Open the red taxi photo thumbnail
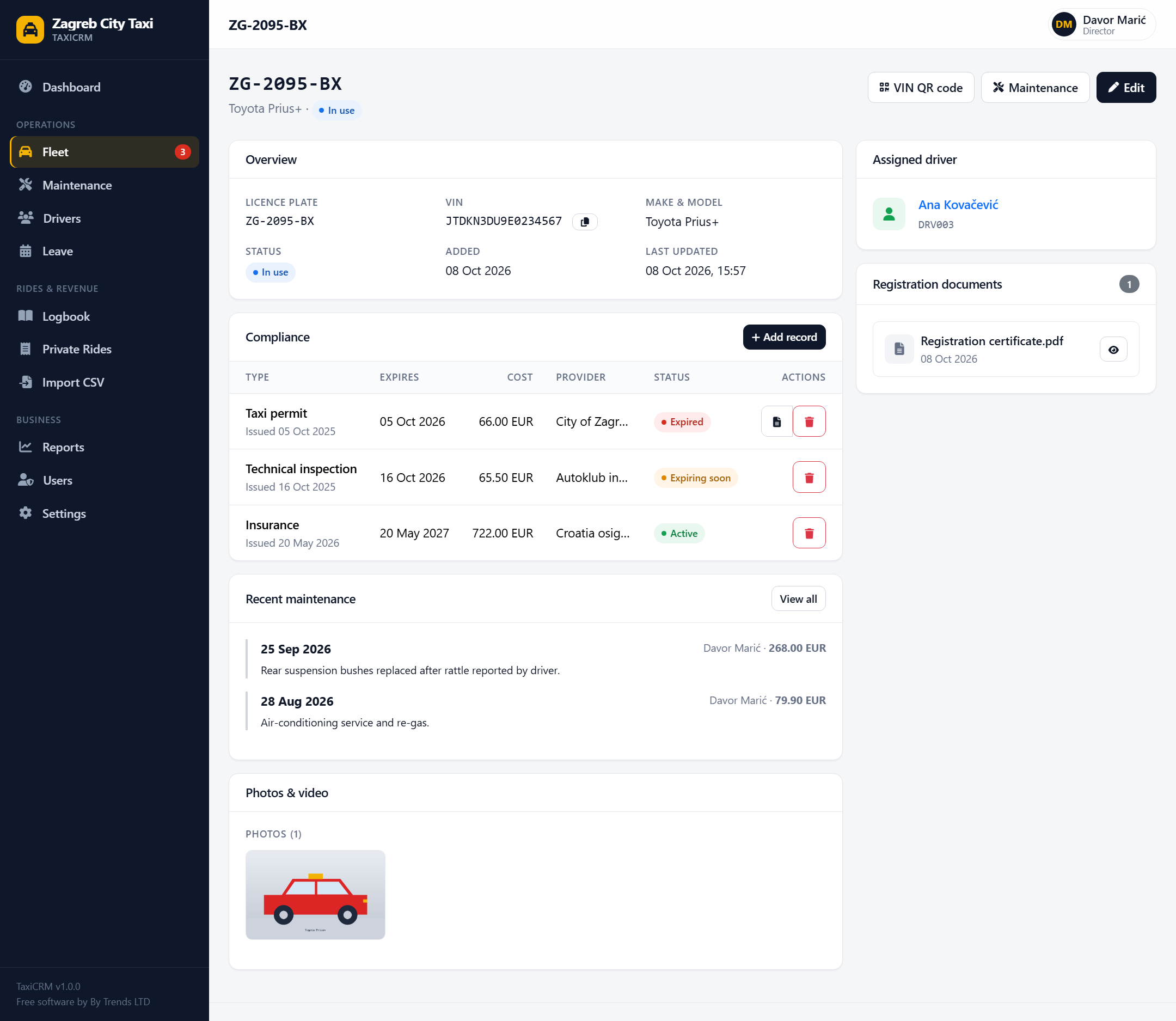The width and height of the screenshot is (1176, 1021). [315, 895]
